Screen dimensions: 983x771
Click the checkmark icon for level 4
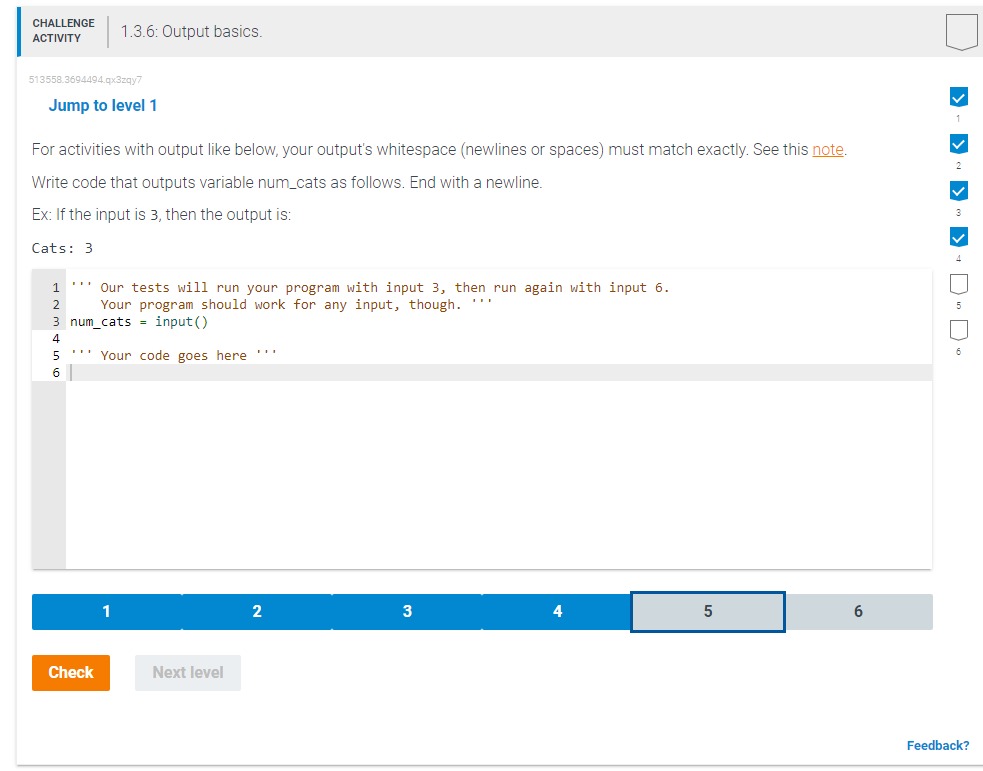click(958, 237)
